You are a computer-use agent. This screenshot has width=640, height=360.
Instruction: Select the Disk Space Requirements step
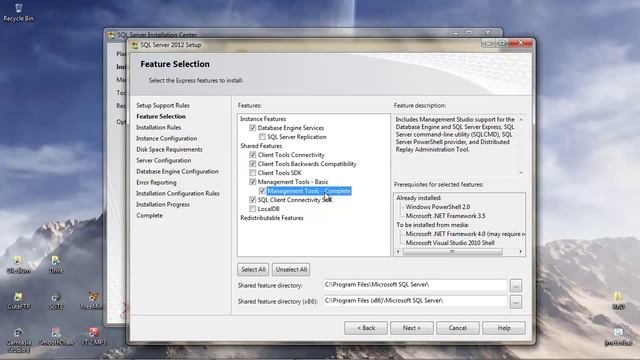point(169,149)
